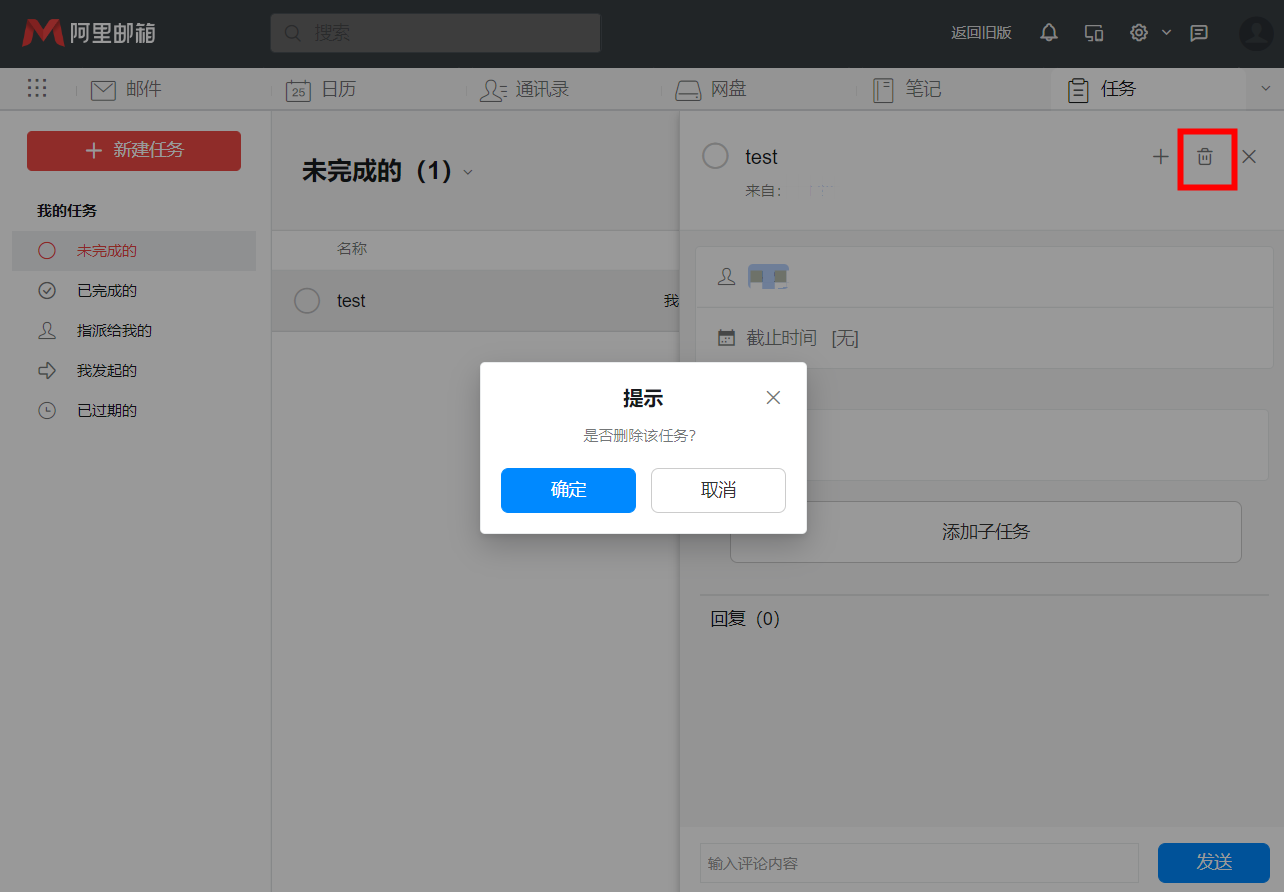Image resolution: width=1284 pixels, height=892 pixels.
Task: Click the settings gear icon
Action: [x=1139, y=32]
